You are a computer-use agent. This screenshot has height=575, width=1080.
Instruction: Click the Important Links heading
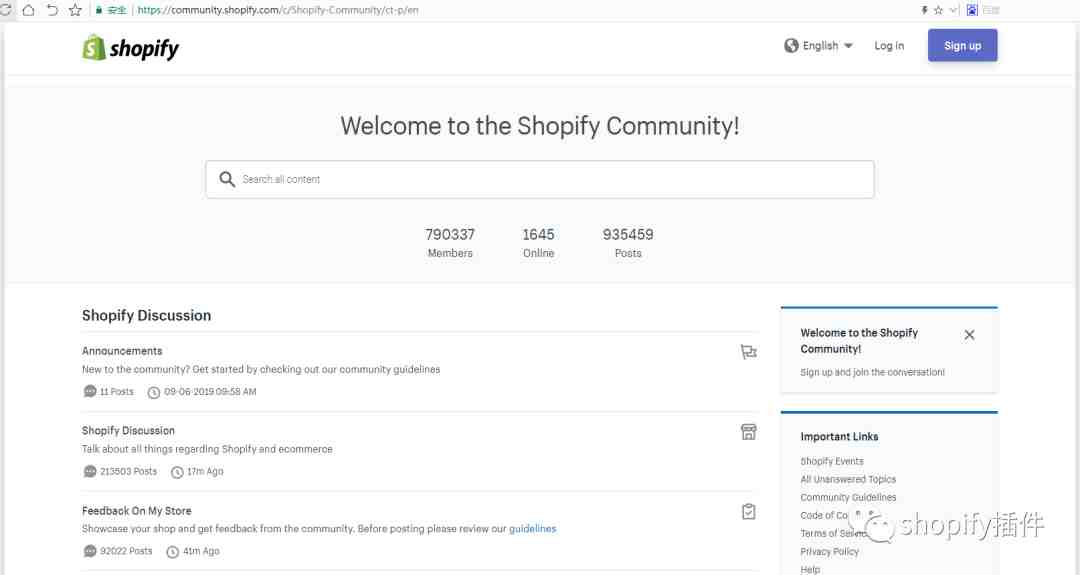[x=839, y=436]
